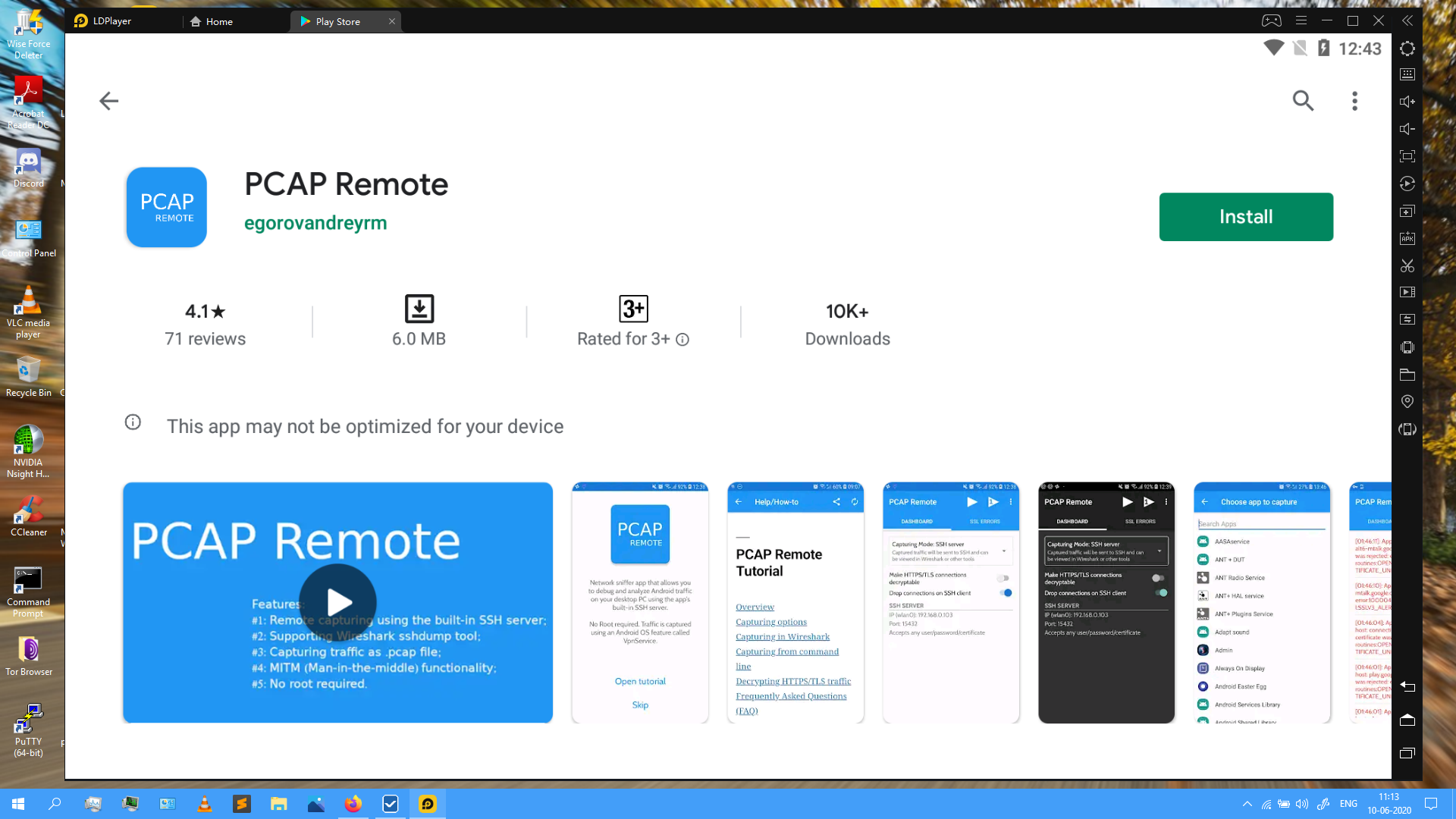Screen dimensions: 1456x819
Task: Select the VLC media player desktop icon
Action: click(x=28, y=312)
